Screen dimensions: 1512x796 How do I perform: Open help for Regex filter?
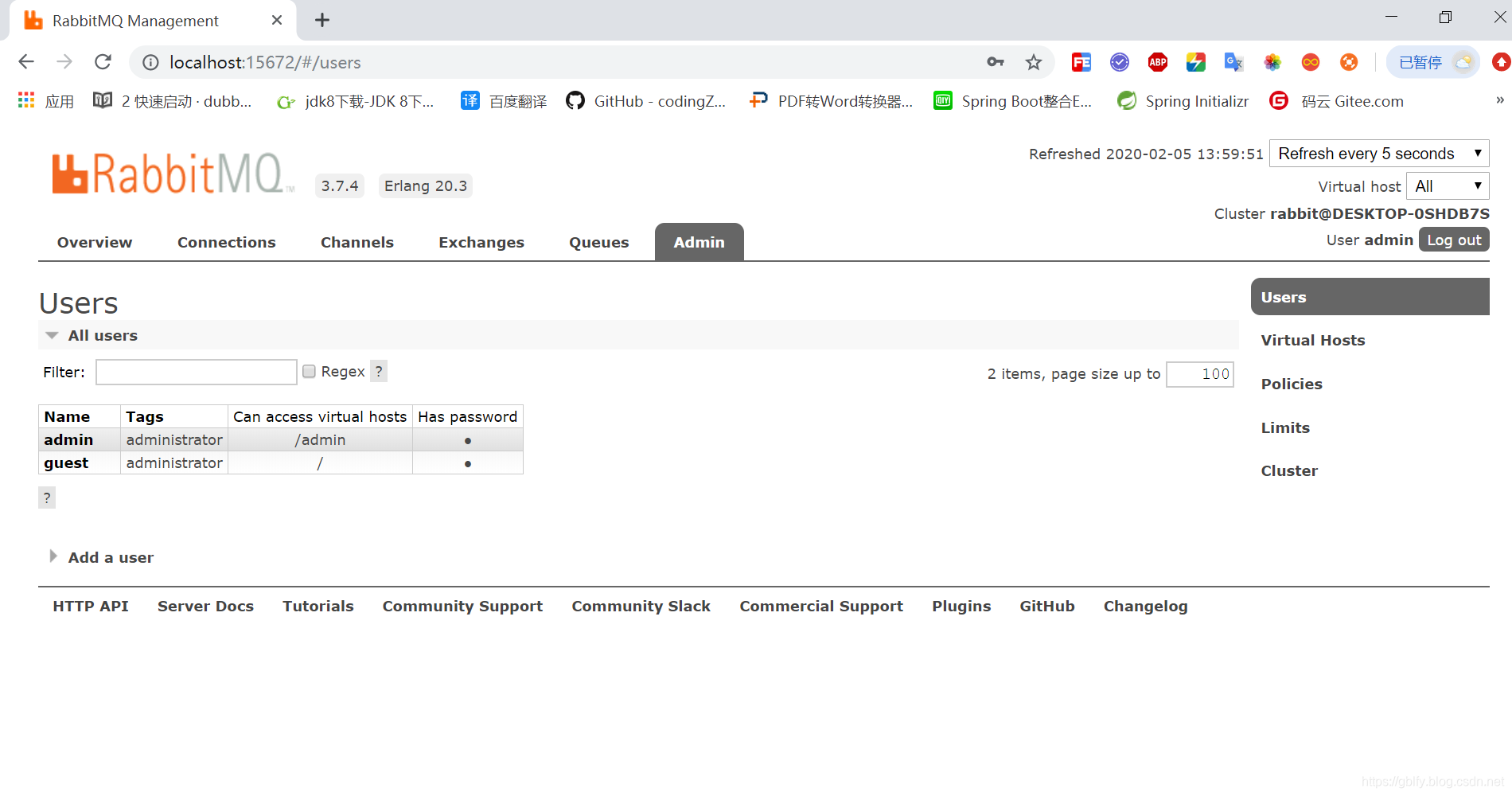pos(379,371)
